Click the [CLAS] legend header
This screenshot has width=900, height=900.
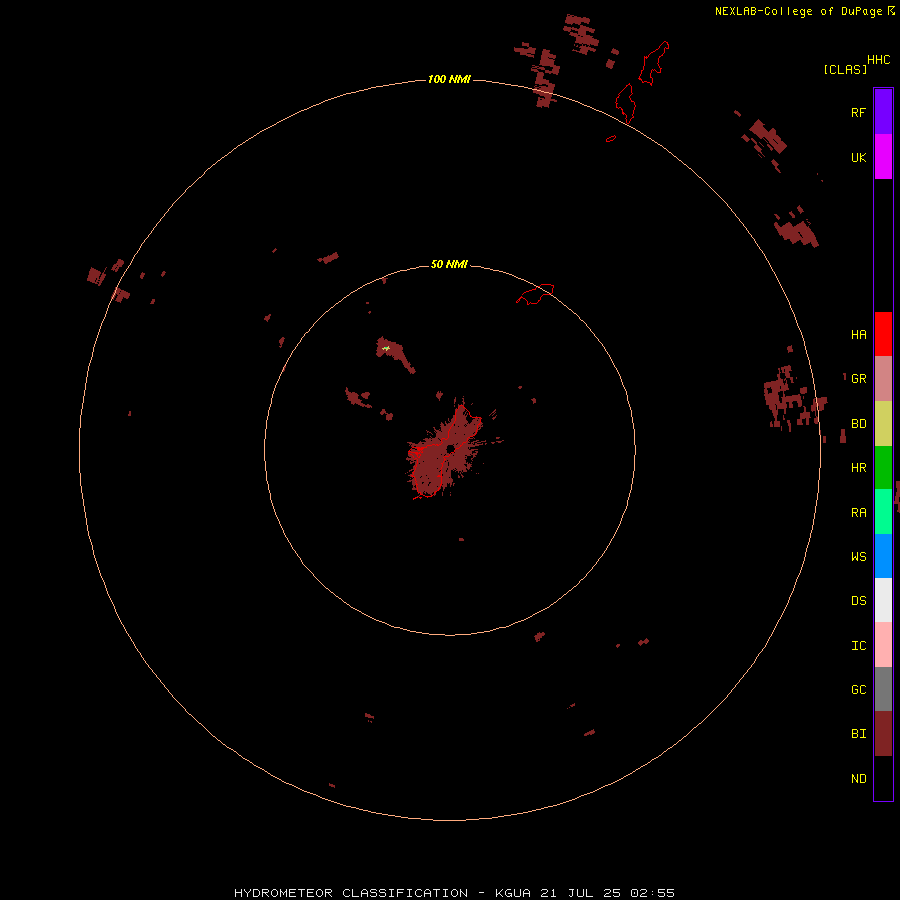coord(845,69)
